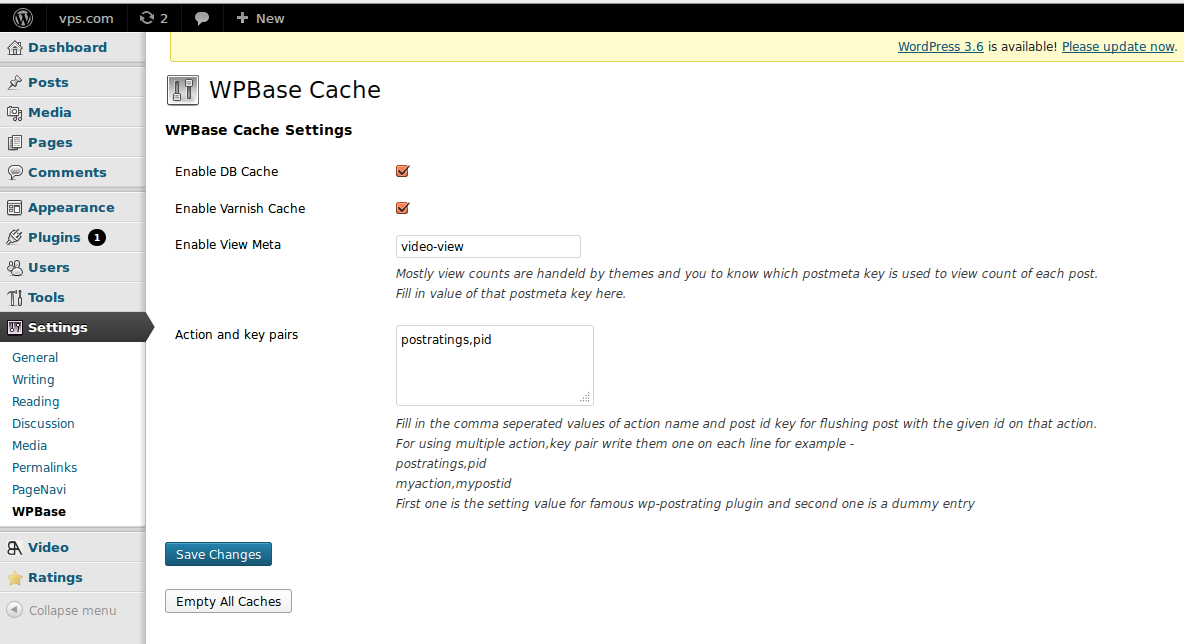Click the Appearance icon in sidebar
This screenshot has height=644, width=1184.
[x=14, y=208]
